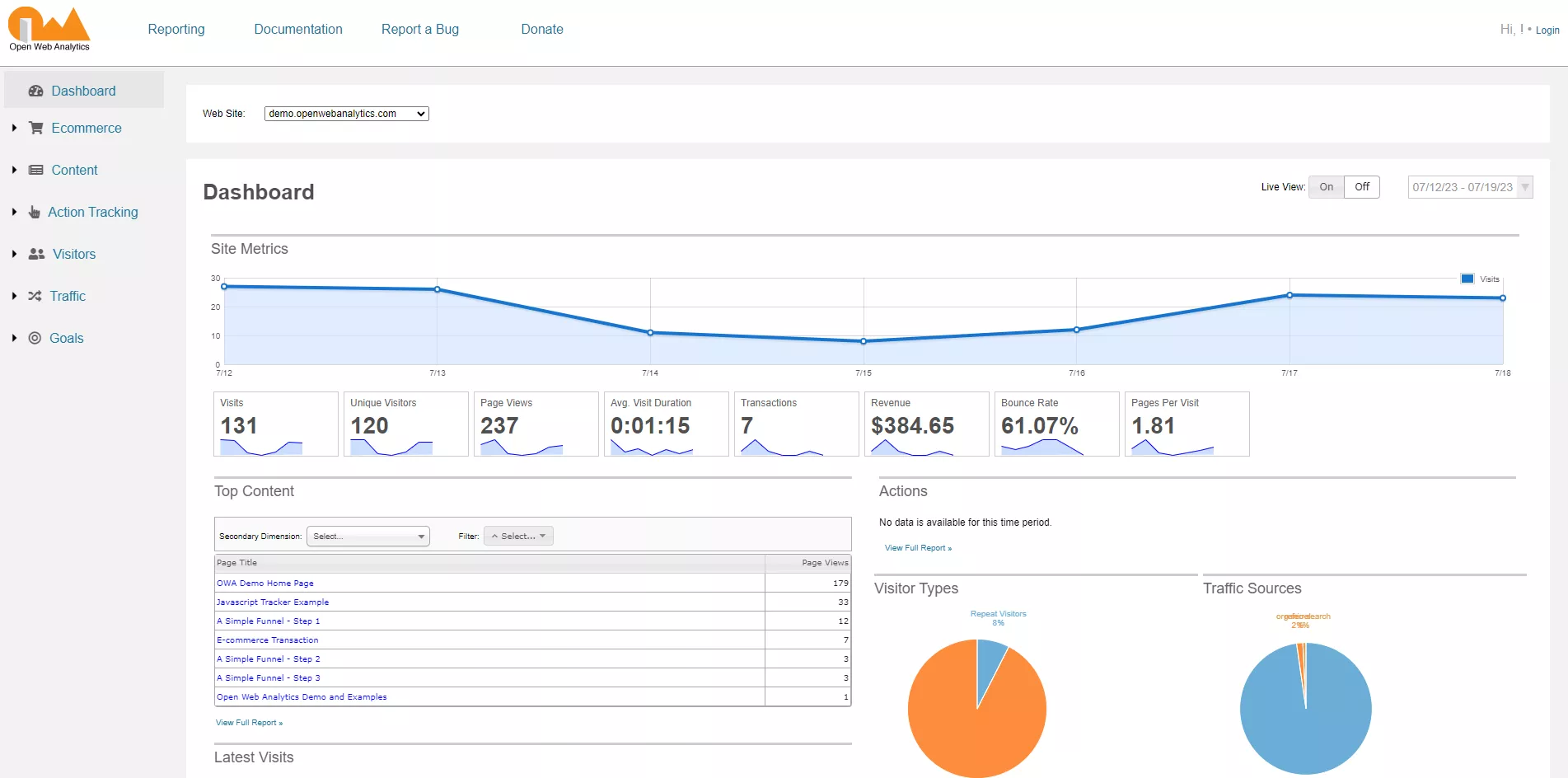Click the Unique Visitors box showing 120
This screenshot has width=1568, height=778.
[x=406, y=424]
